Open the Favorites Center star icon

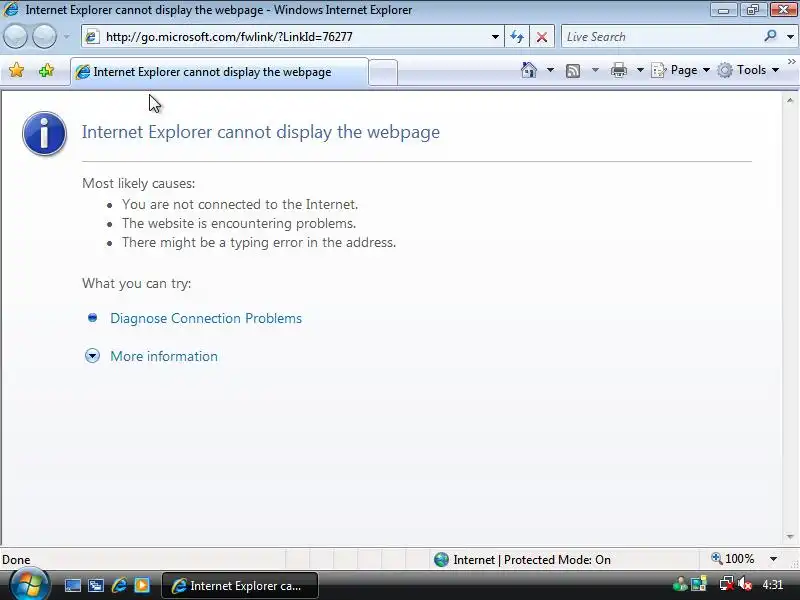click(x=16, y=70)
